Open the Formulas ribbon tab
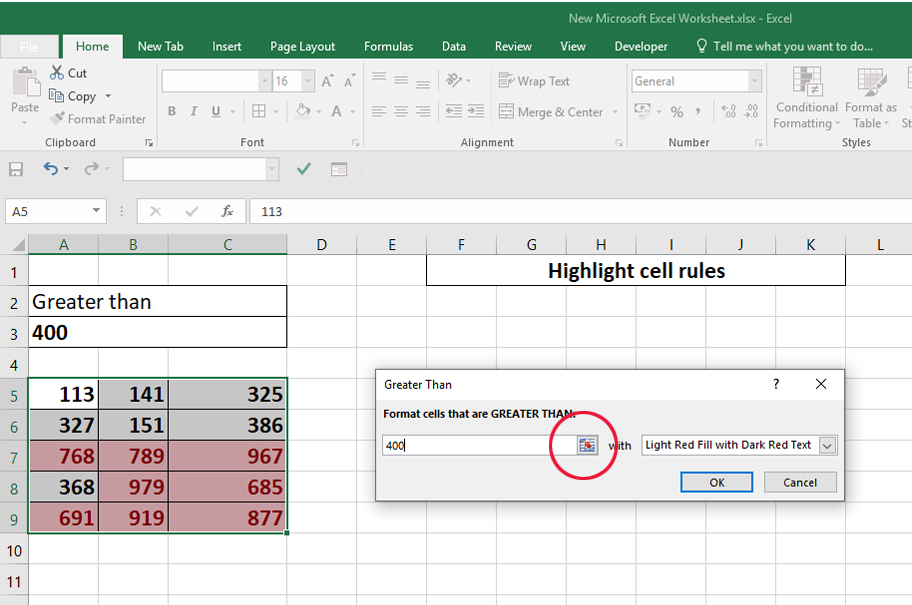This screenshot has height=605, width=912. [388, 45]
